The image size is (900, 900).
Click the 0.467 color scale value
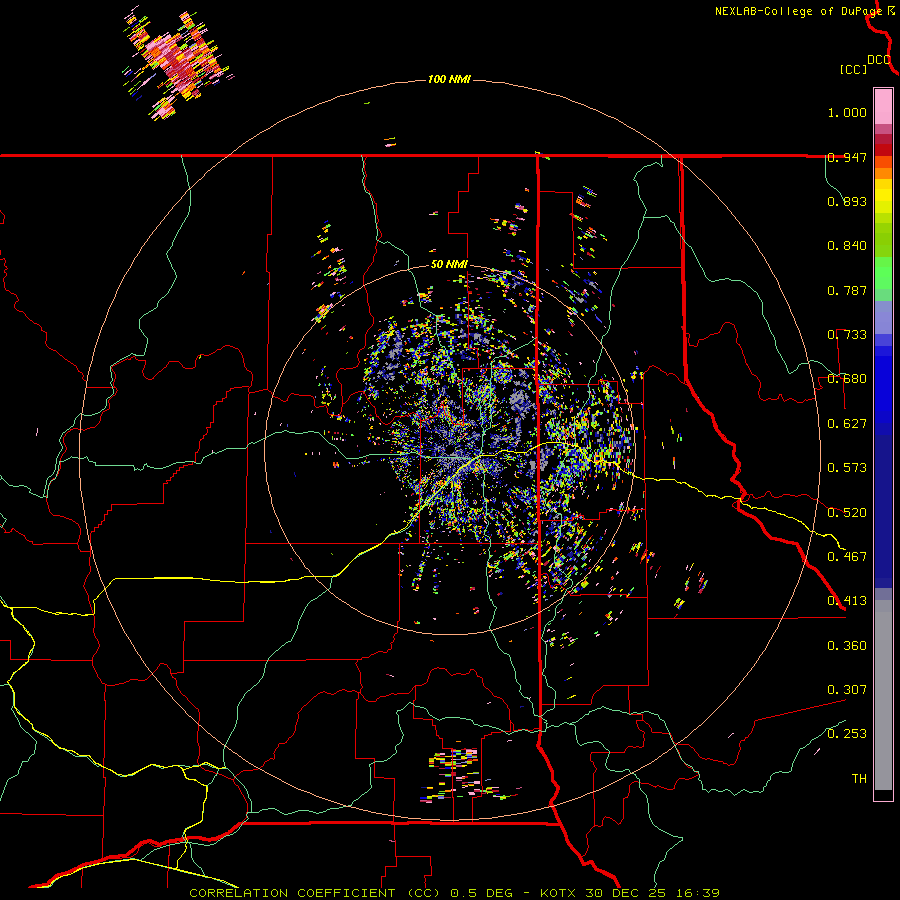(847, 557)
